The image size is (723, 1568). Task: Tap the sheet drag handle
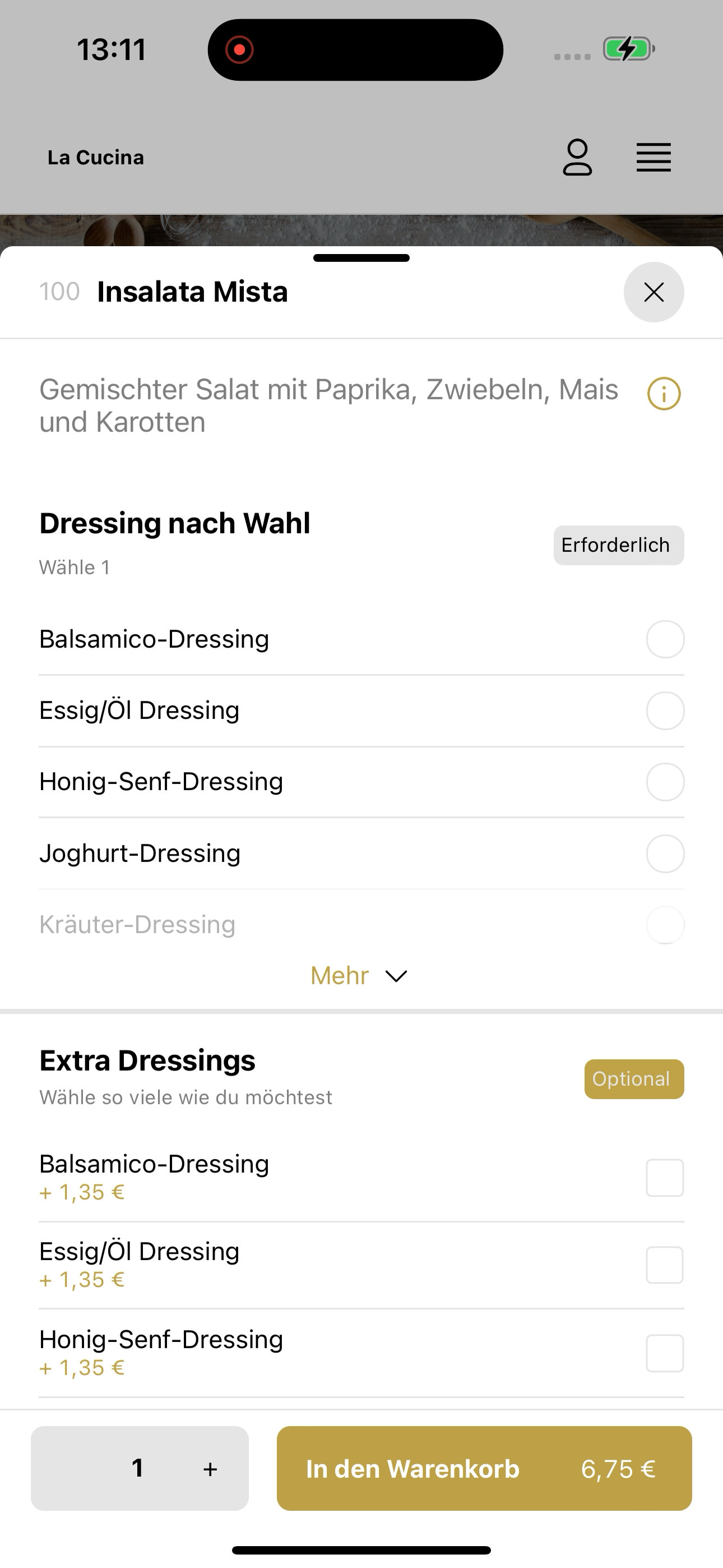(x=361, y=258)
